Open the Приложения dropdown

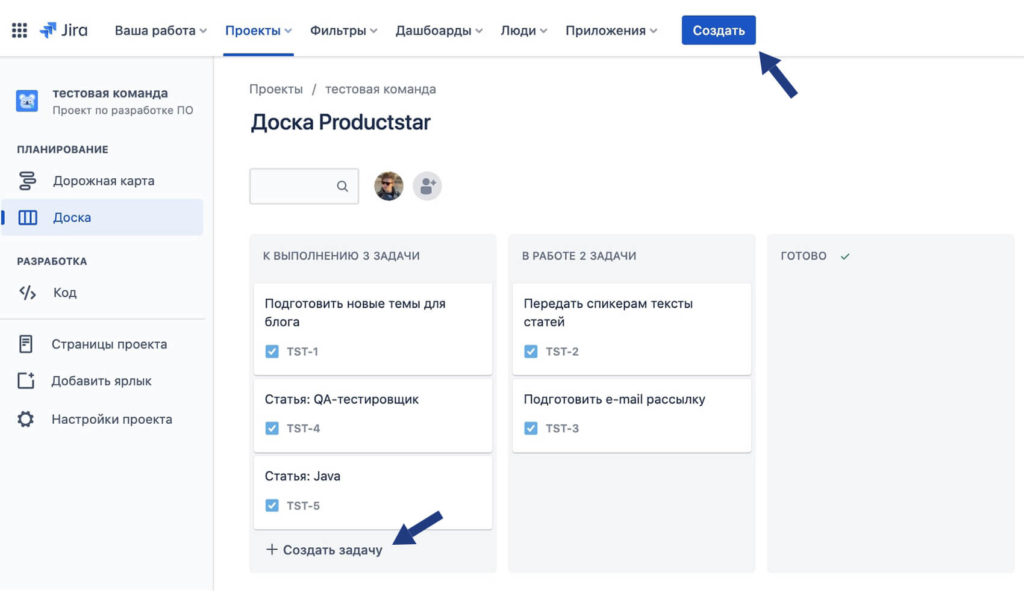tap(611, 31)
